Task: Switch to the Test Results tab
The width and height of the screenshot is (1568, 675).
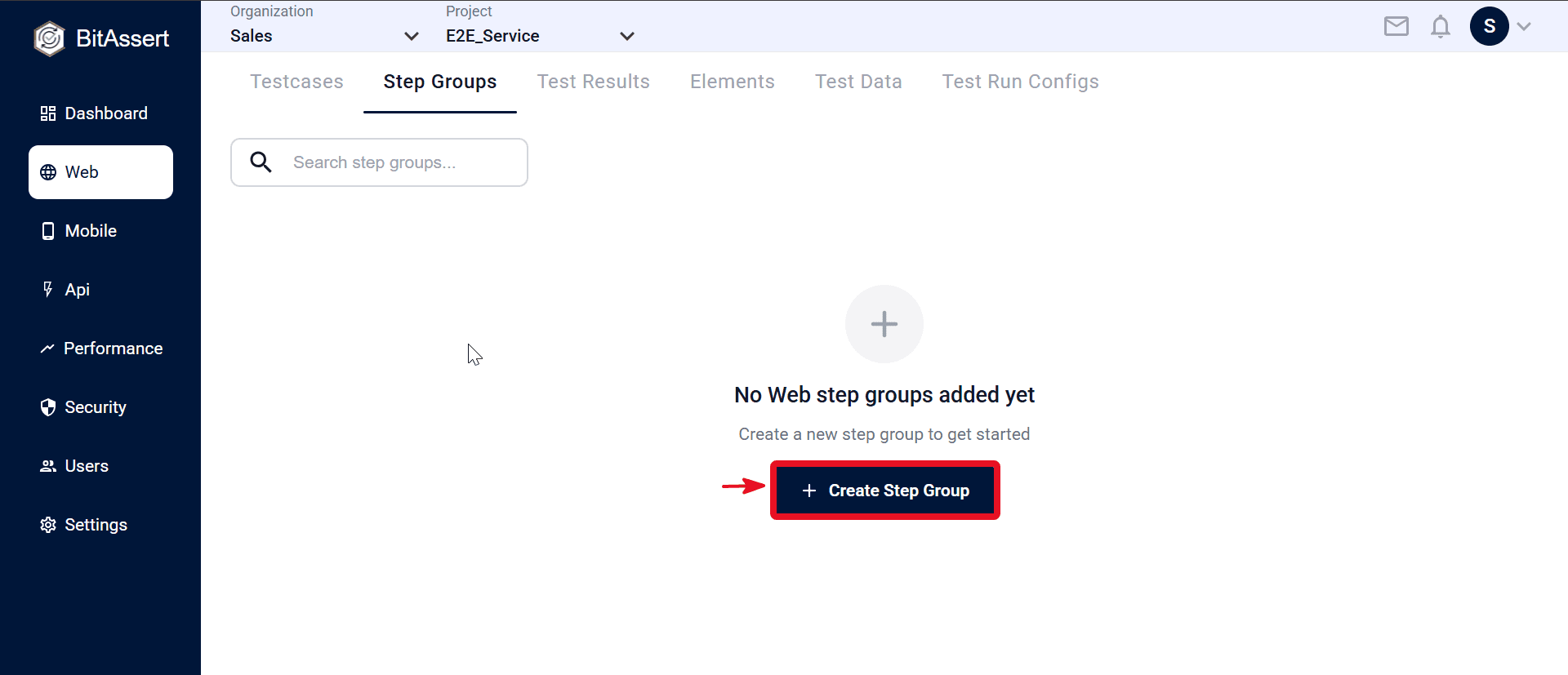Action: click(x=594, y=82)
